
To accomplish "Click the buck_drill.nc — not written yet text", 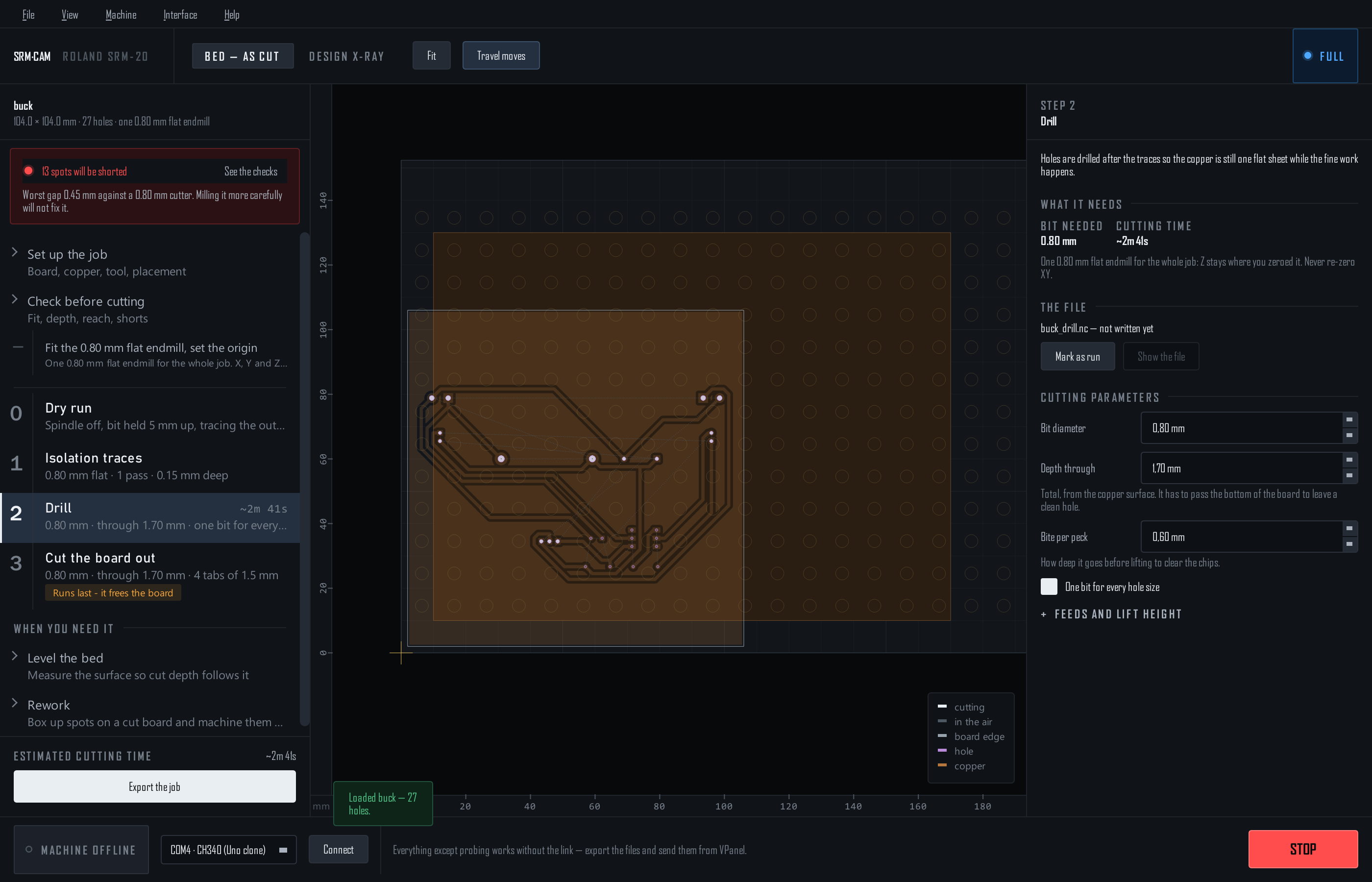I will tap(1097, 328).
